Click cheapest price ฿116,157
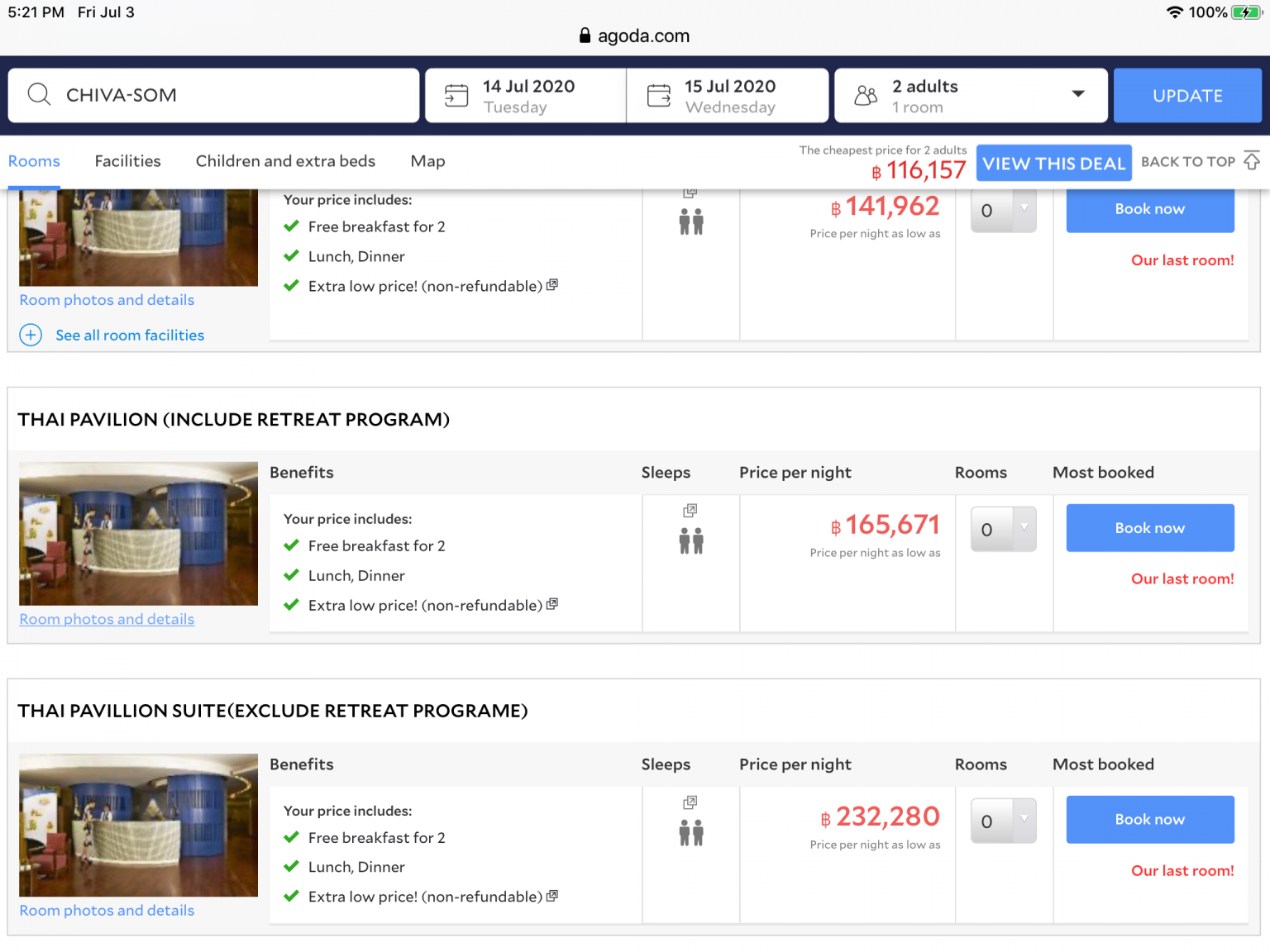 click(919, 170)
